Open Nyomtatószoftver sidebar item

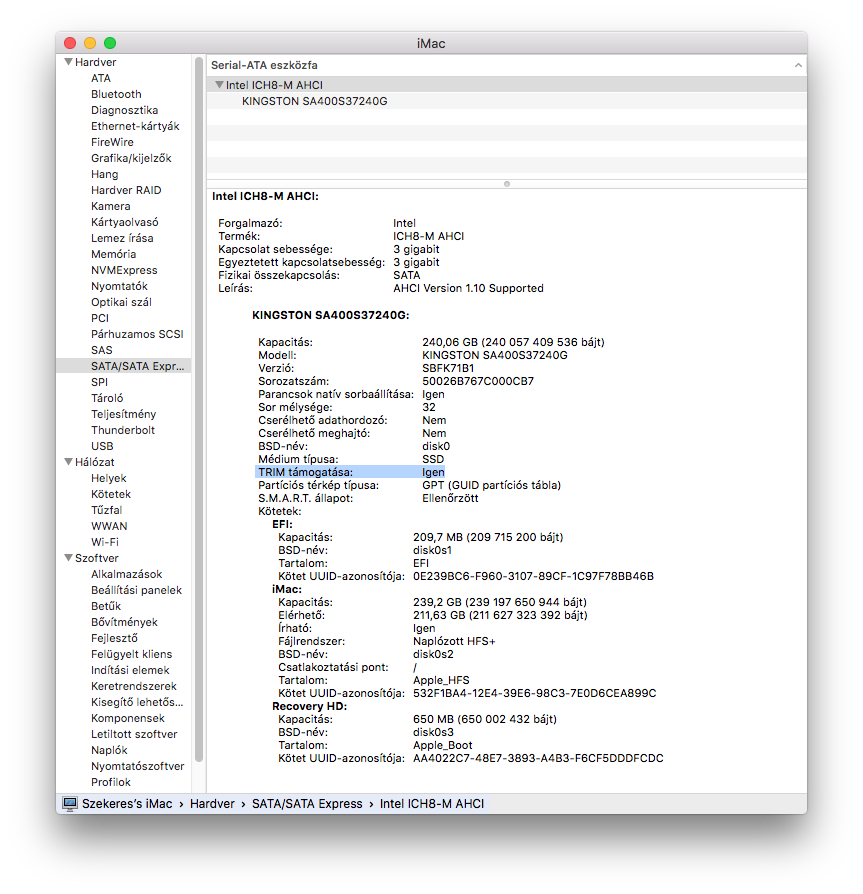click(x=138, y=766)
